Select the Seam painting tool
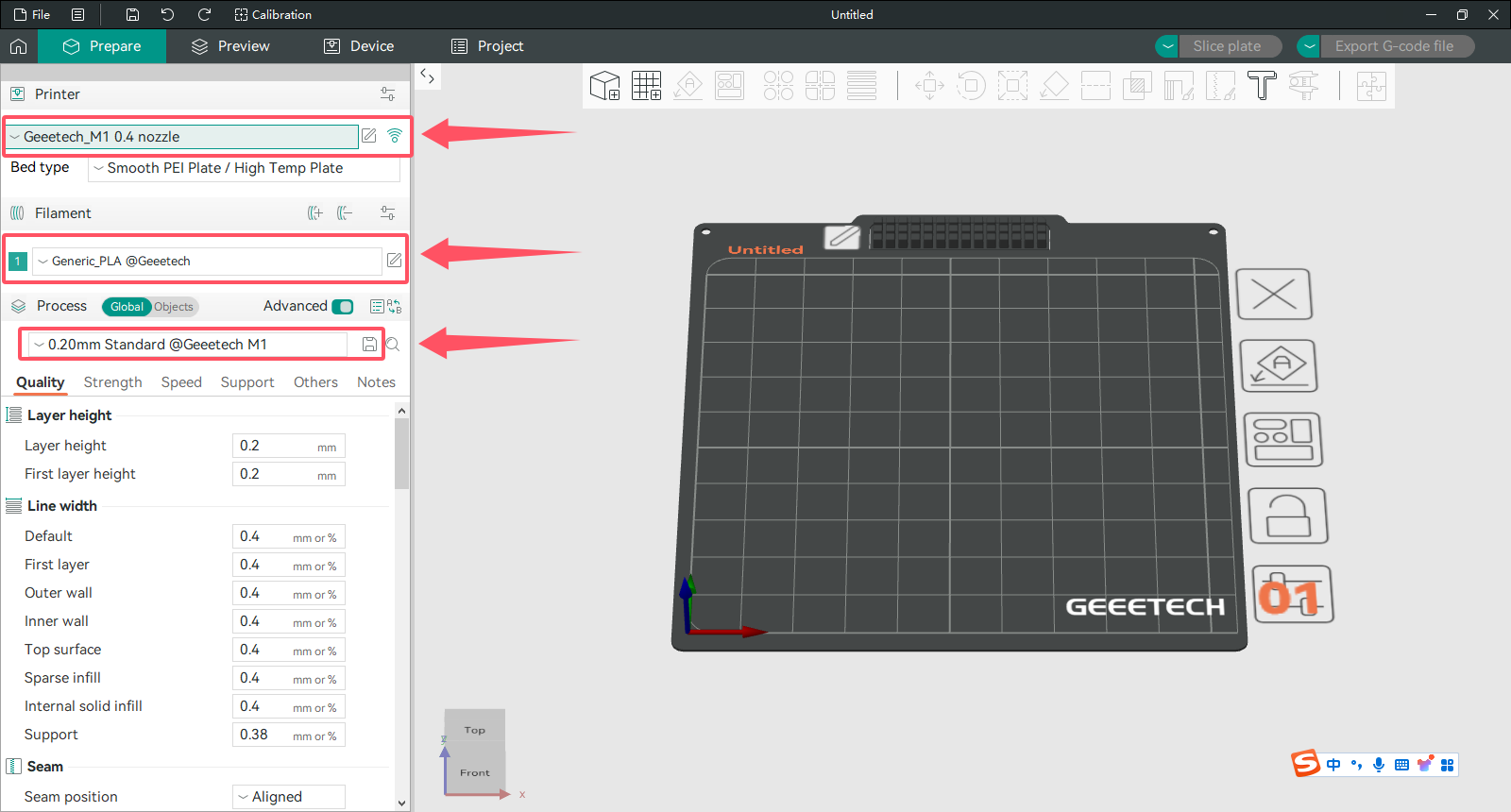Image resolution: width=1511 pixels, height=812 pixels. (x=1220, y=86)
